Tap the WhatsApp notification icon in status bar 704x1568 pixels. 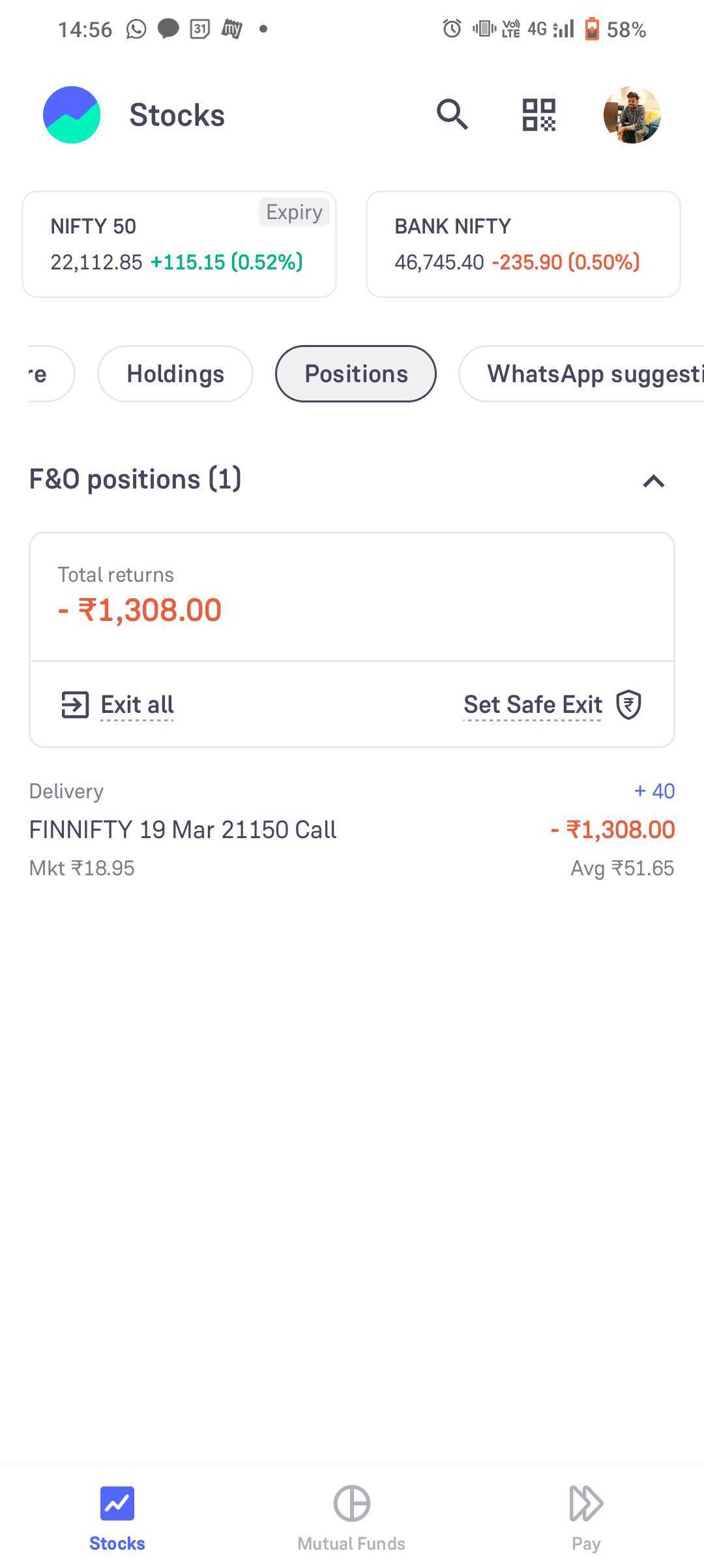[136, 29]
